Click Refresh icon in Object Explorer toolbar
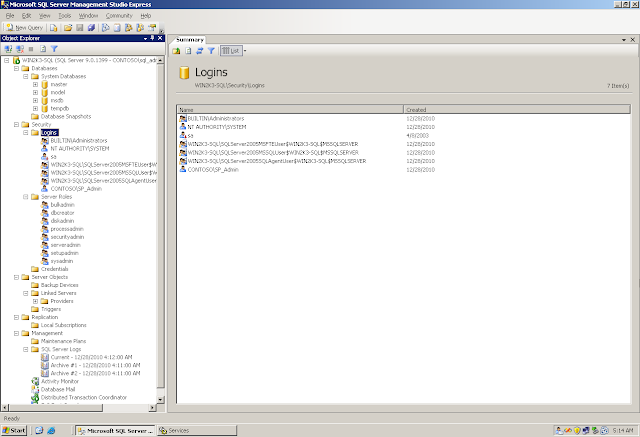The height and width of the screenshot is (437, 640). click(x=43, y=49)
